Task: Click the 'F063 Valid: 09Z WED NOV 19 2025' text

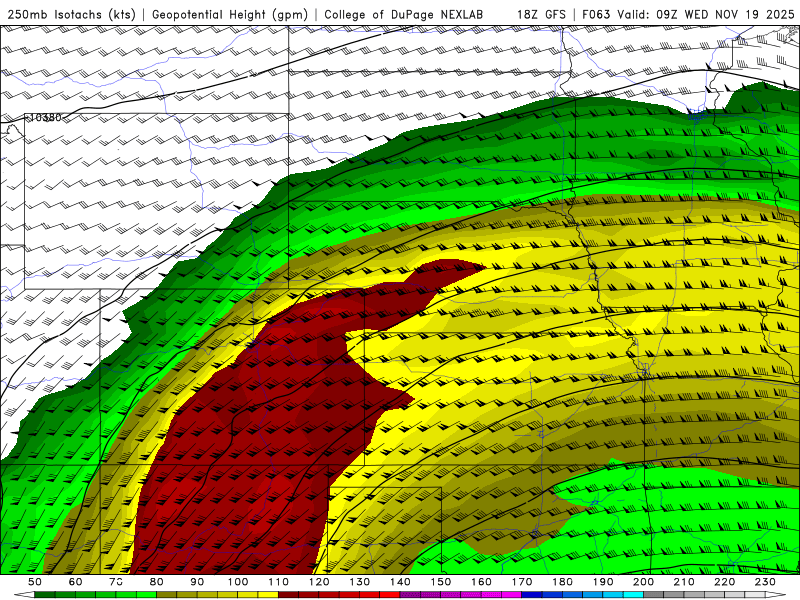Action: [x=688, y=14]
